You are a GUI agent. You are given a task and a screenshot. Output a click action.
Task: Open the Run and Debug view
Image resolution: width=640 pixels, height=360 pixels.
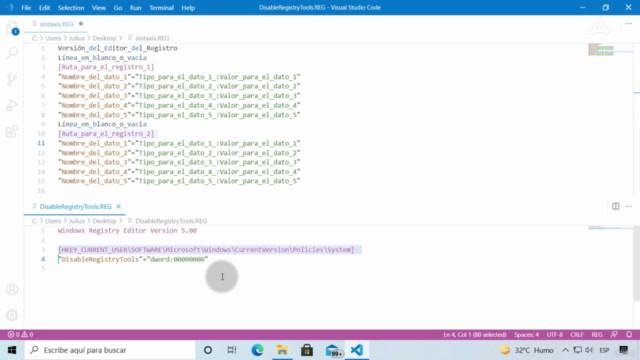click(x=12, y=105)
